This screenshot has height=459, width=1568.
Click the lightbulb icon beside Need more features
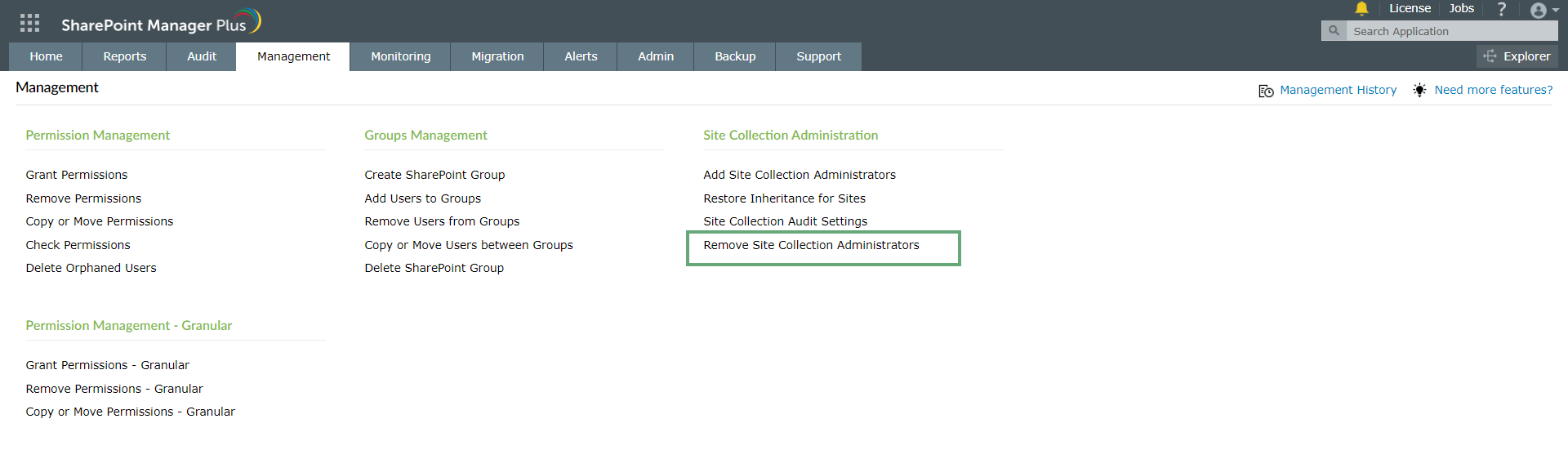click(x=1420, y=90)
